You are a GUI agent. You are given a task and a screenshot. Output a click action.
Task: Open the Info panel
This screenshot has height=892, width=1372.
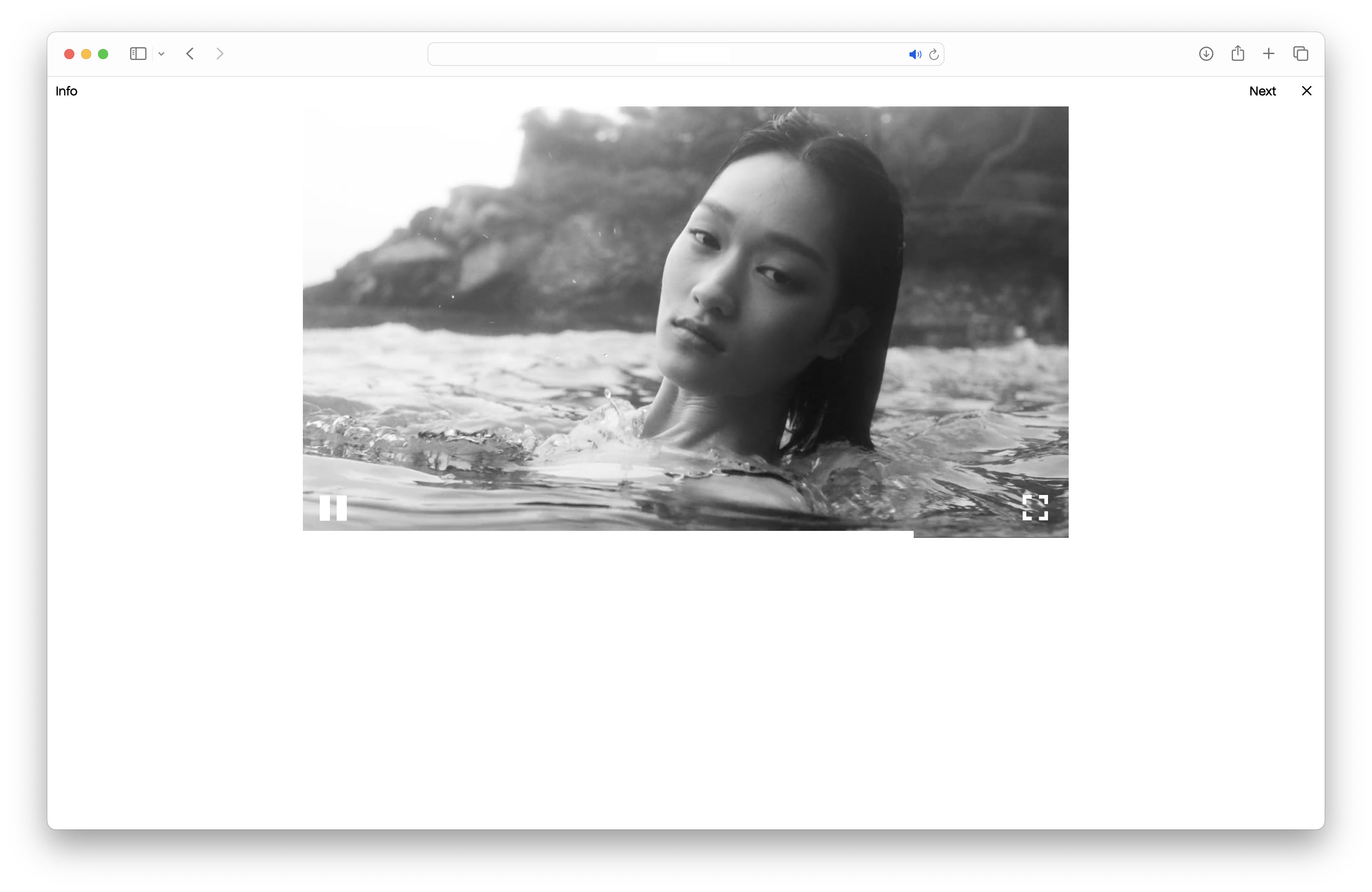click(x=66, y=91)
